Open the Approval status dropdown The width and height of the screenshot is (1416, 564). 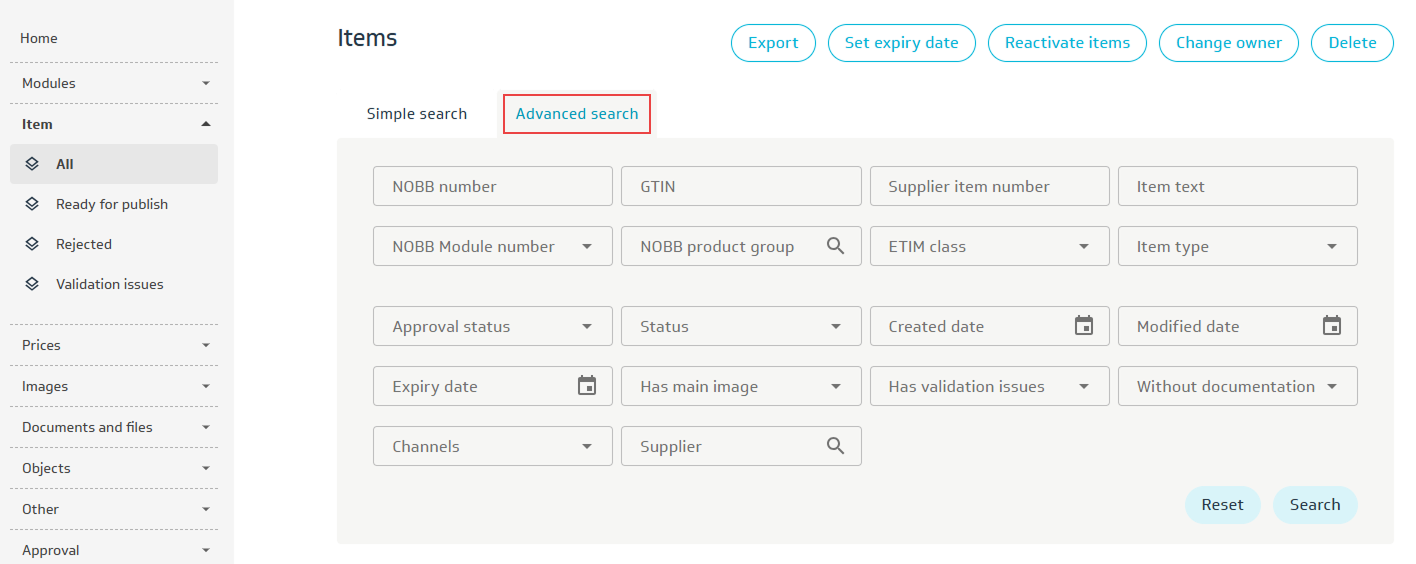[492, 326]
